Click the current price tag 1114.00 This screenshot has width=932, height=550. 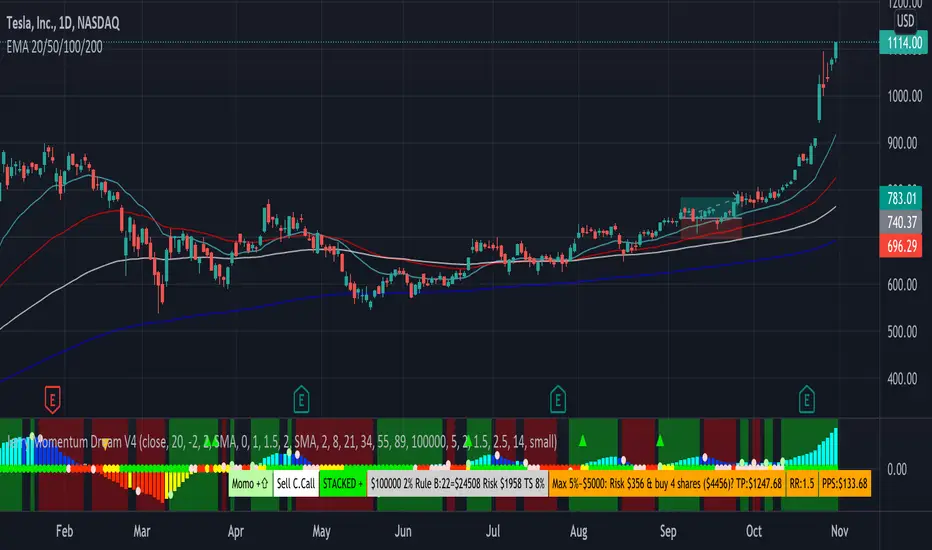pyautogui.click(x=901, y=43)
